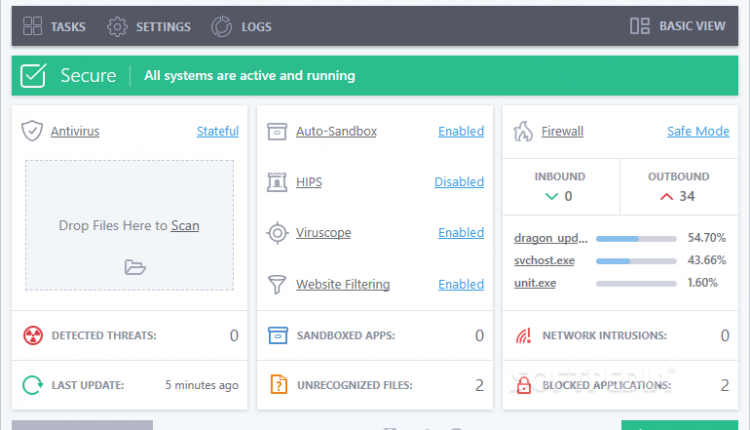
Task: Click the Blocked Applications count 2
Action: 725,385
